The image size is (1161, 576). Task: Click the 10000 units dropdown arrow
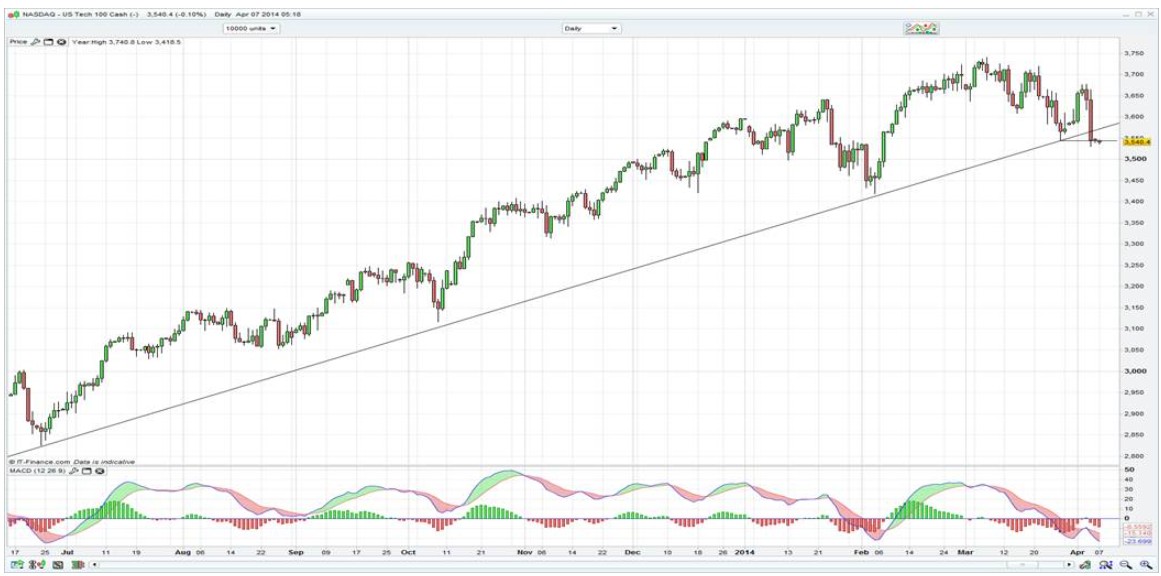[273, 28]
